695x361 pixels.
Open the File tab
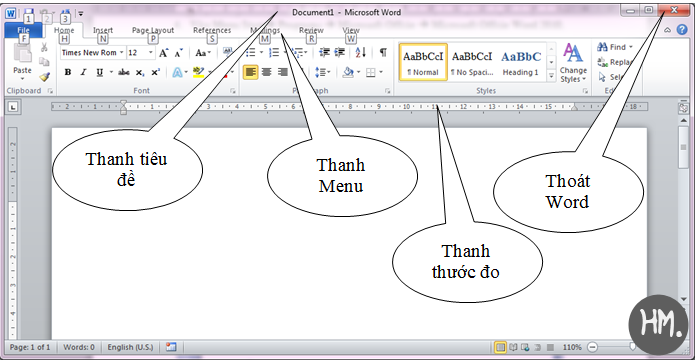click(x=23, y=30)
